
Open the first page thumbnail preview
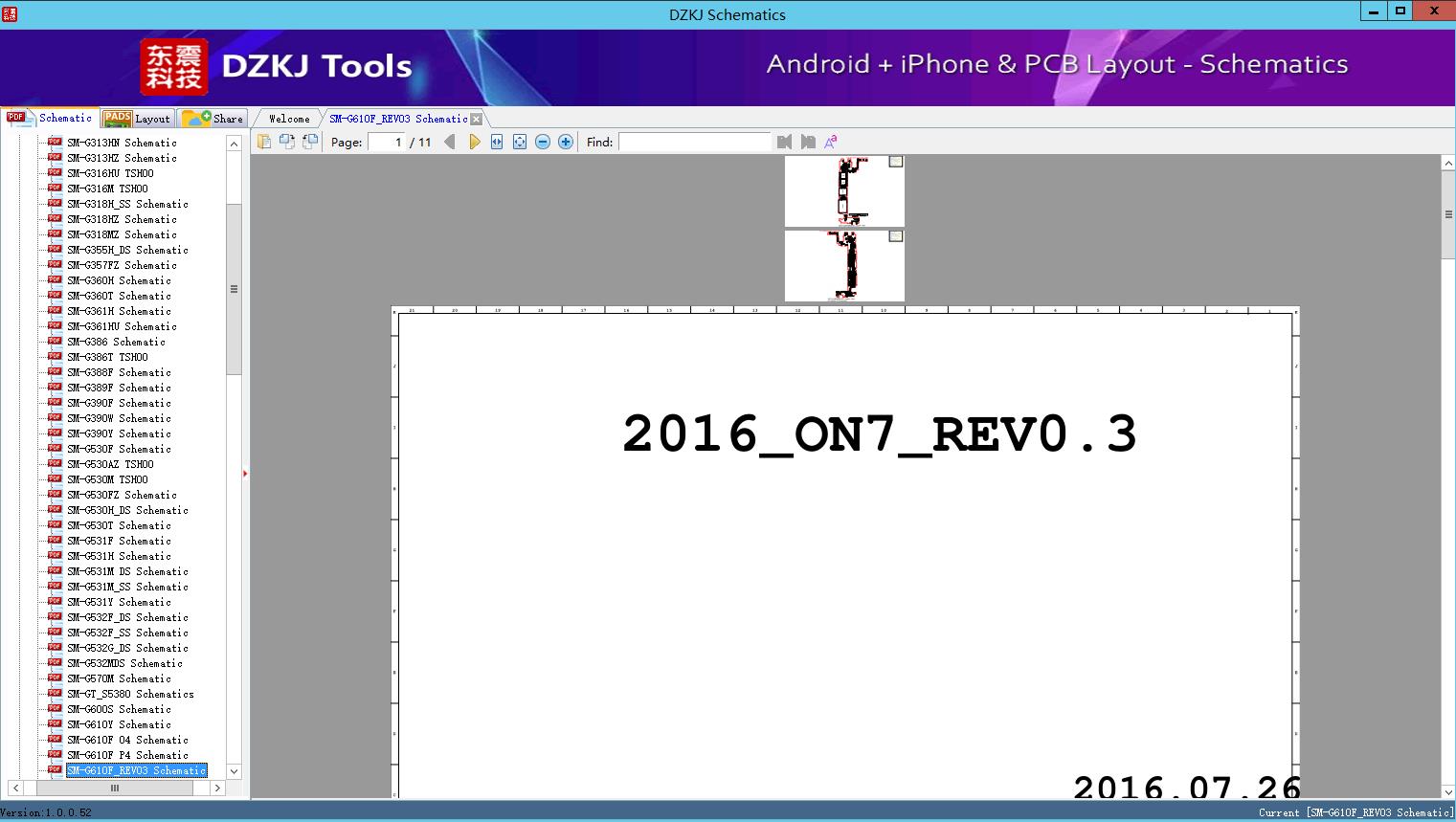tap(844, 191)
